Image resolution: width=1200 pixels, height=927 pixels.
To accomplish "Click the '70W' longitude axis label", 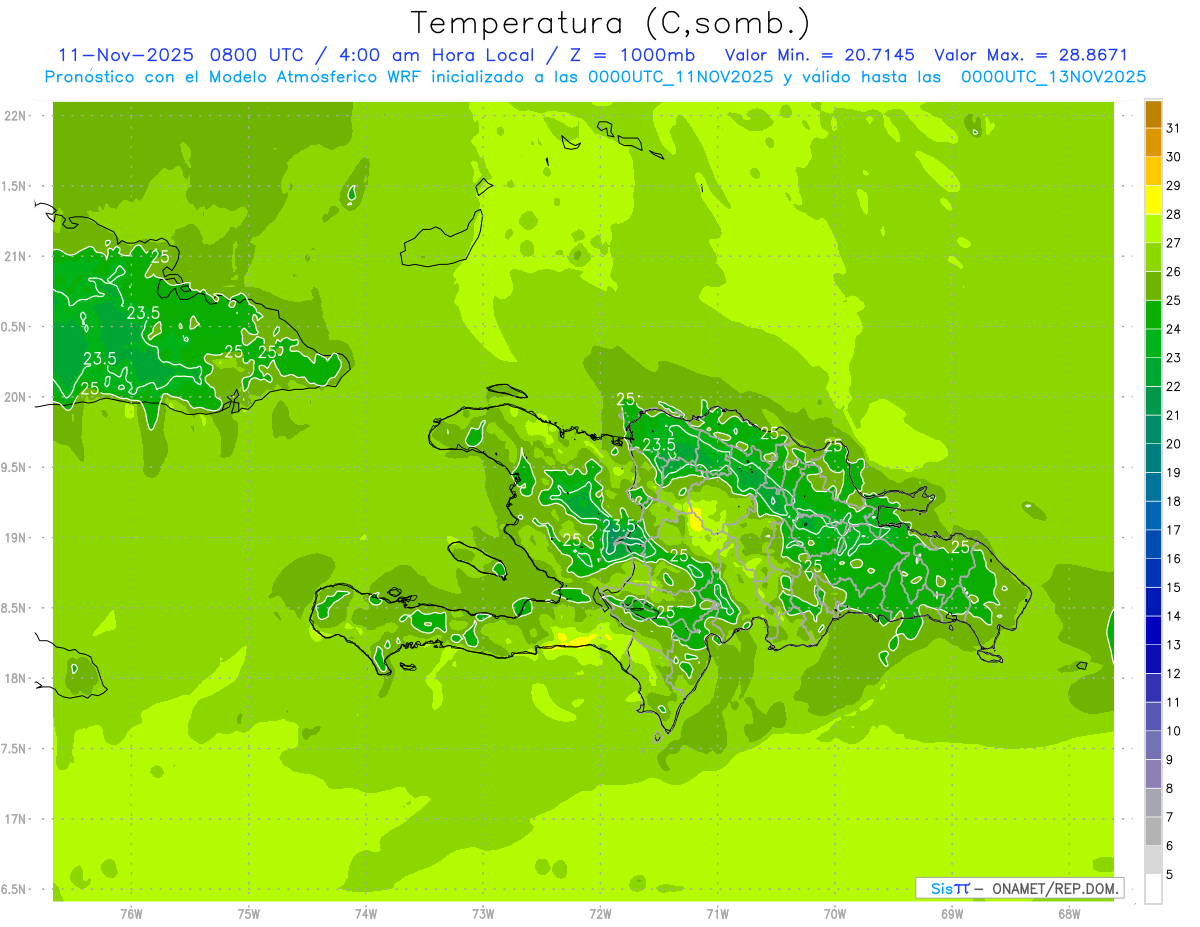I will [x=835, y=912].
